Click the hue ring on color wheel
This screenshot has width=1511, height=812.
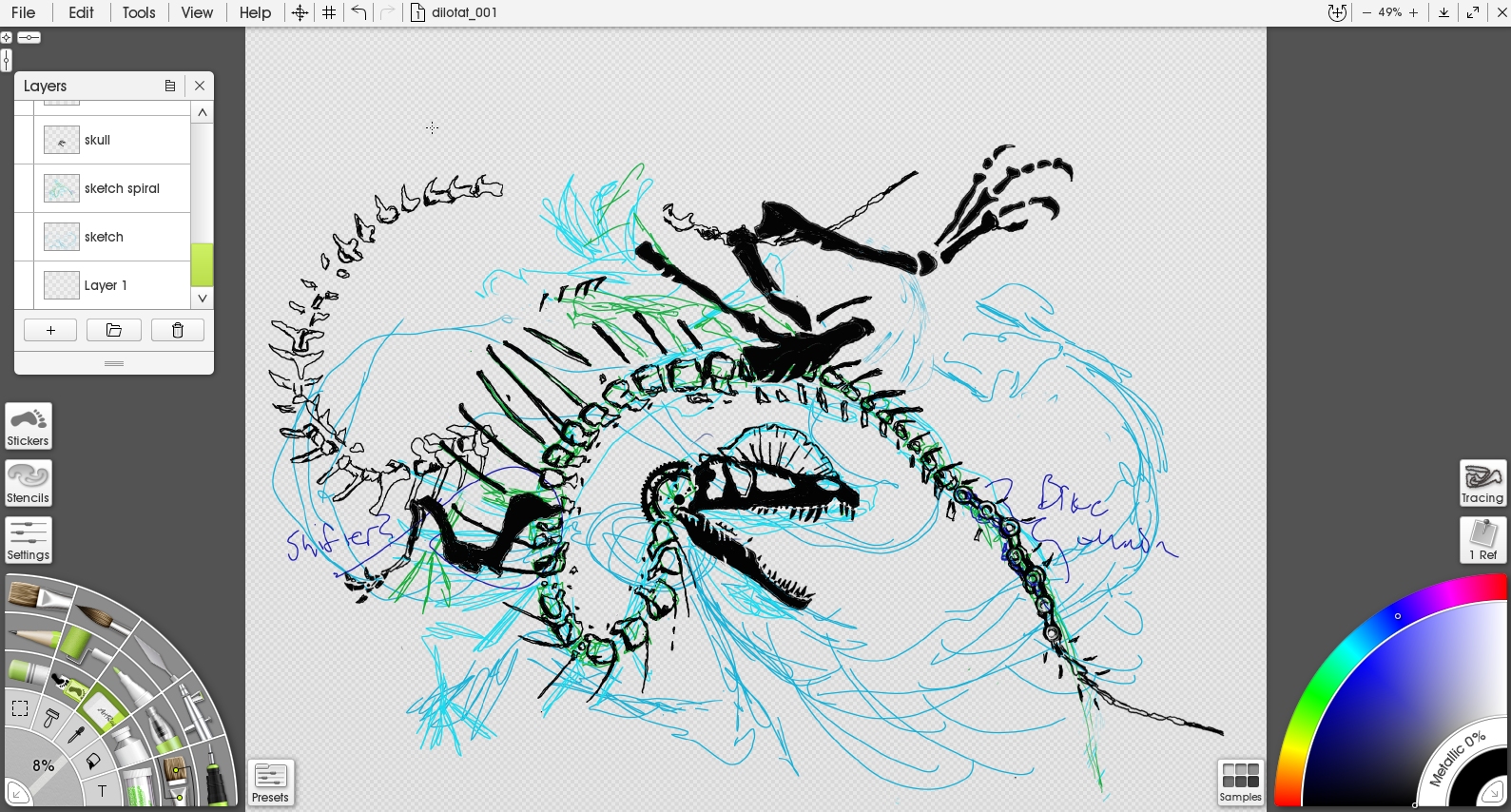tap(1331, 666)
